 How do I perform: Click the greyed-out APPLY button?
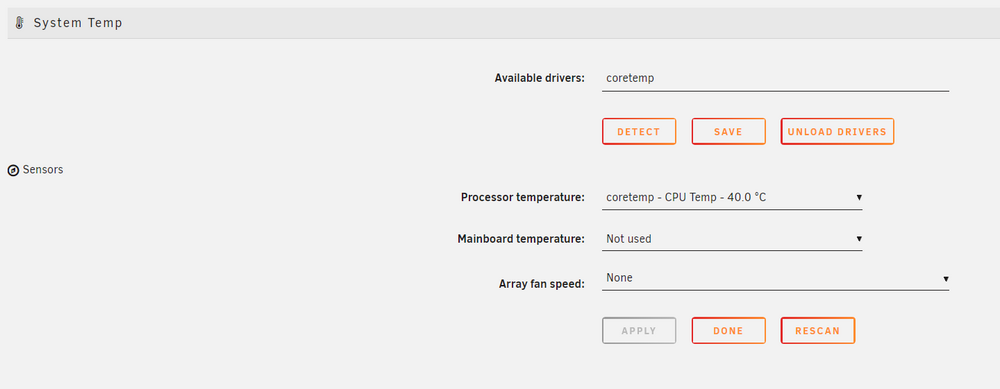639,330
